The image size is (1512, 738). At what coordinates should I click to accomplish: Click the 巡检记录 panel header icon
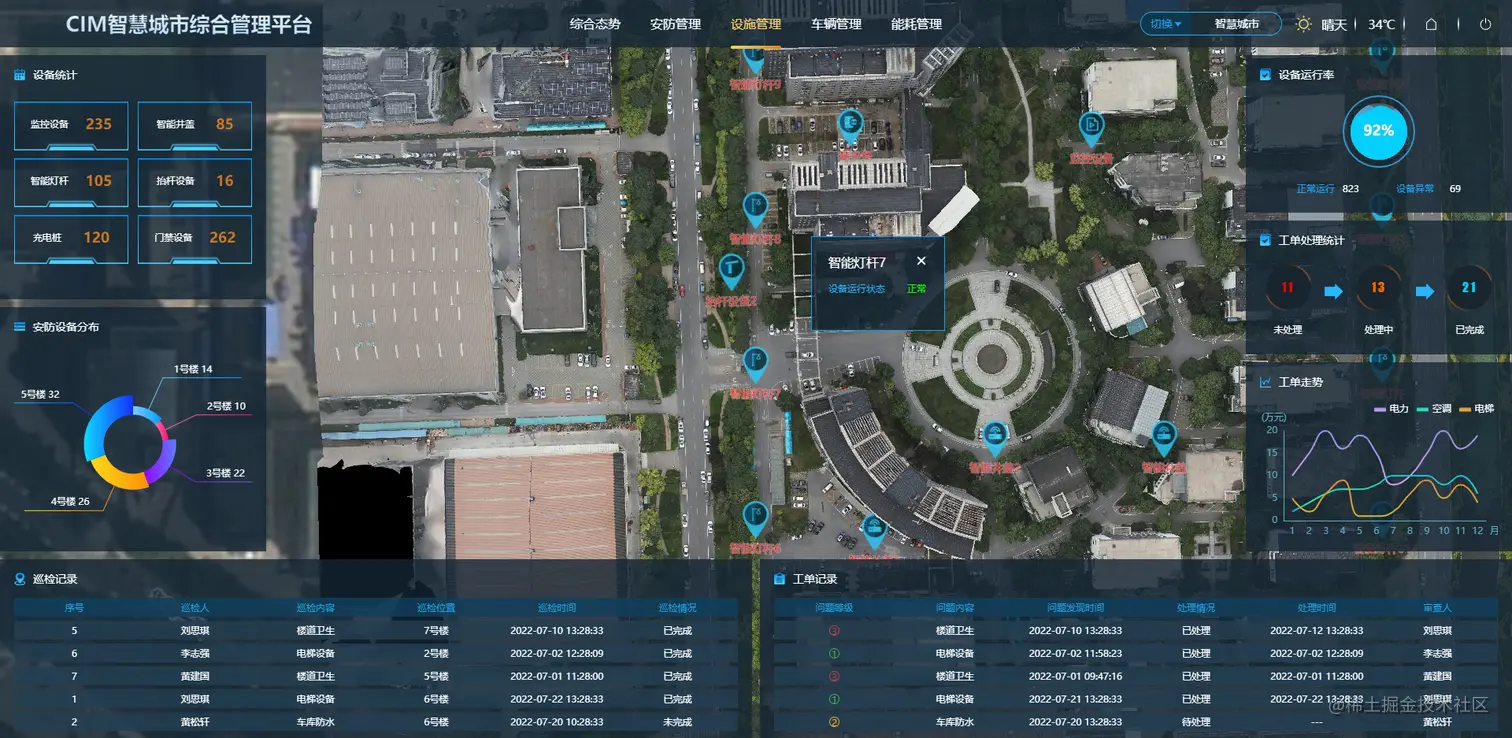(x=19, y=579)
